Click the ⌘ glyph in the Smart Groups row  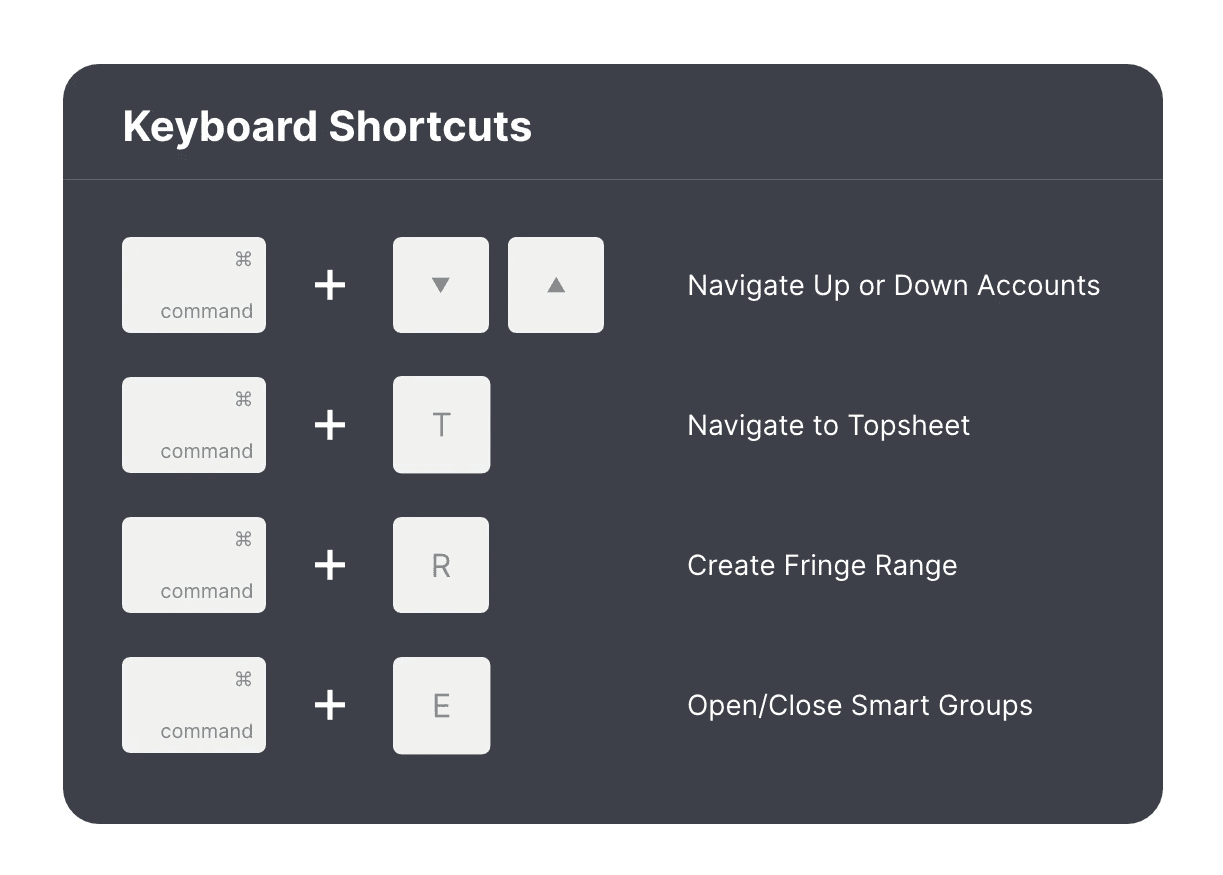pyautogui.click(x=243, y=679)
